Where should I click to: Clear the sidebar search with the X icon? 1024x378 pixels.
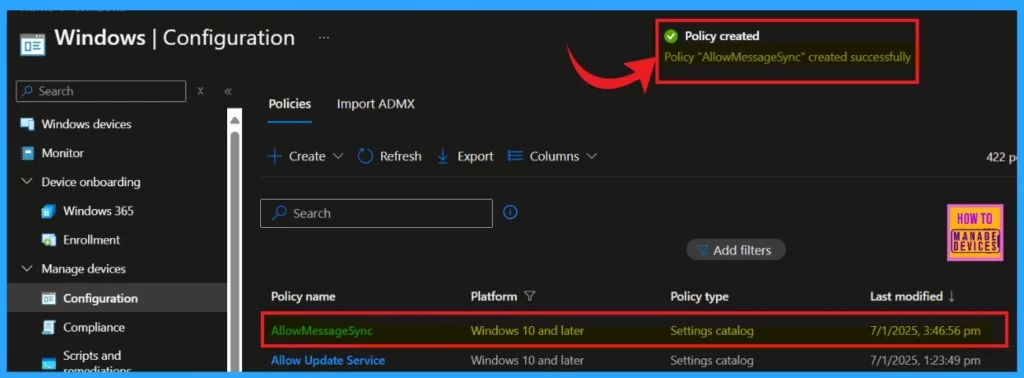click(x=200, y=91)
